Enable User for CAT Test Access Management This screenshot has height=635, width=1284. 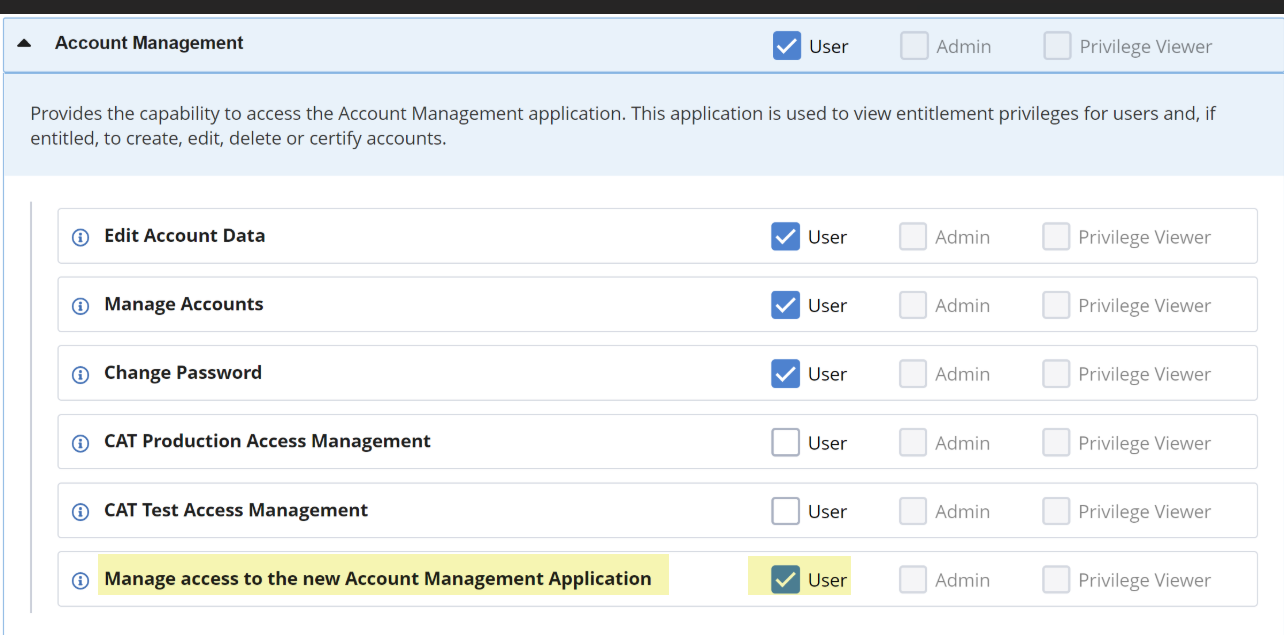click(785, 511)
